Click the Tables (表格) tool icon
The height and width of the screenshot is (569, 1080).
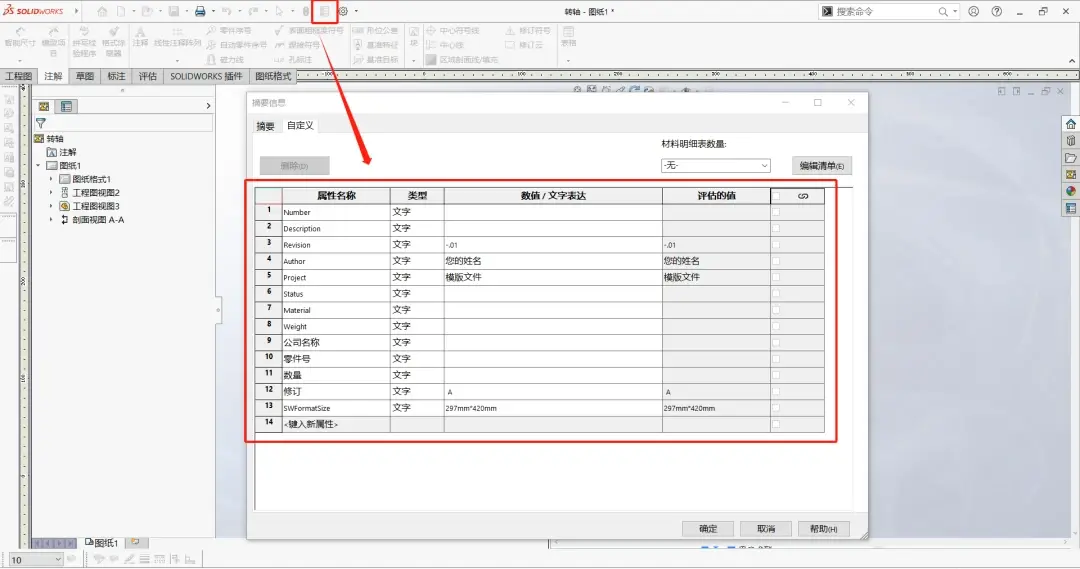coord(568,37)
